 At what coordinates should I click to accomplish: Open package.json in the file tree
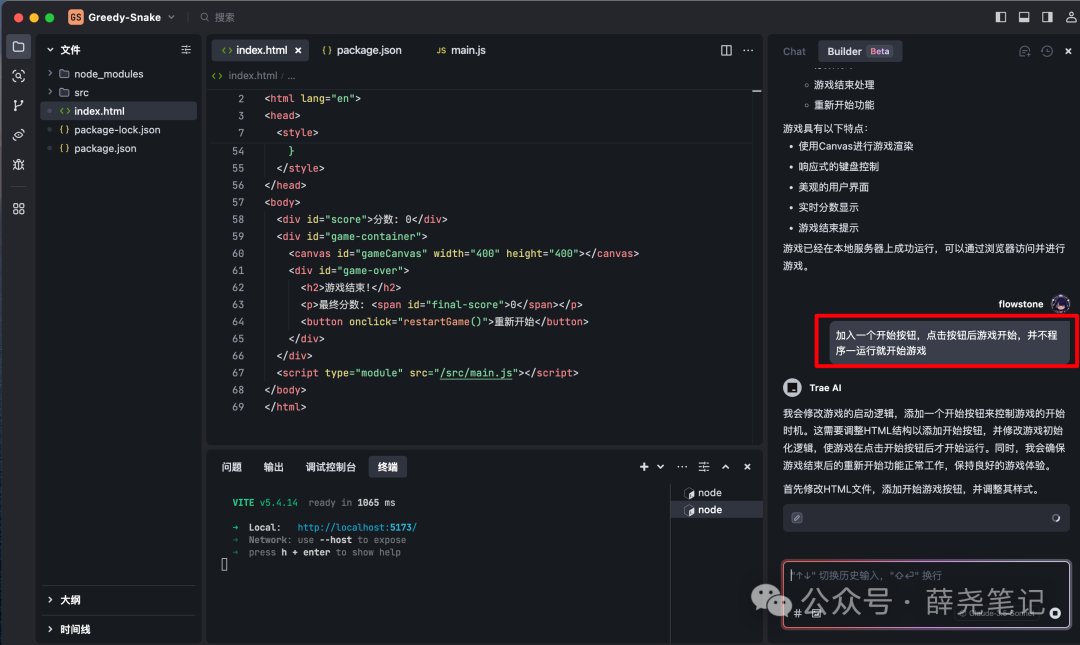118,148
